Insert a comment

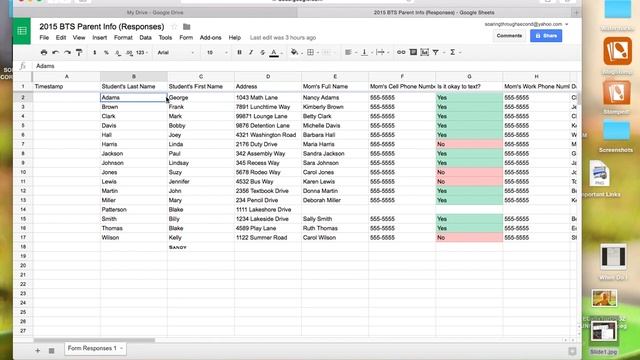(413, 52)
